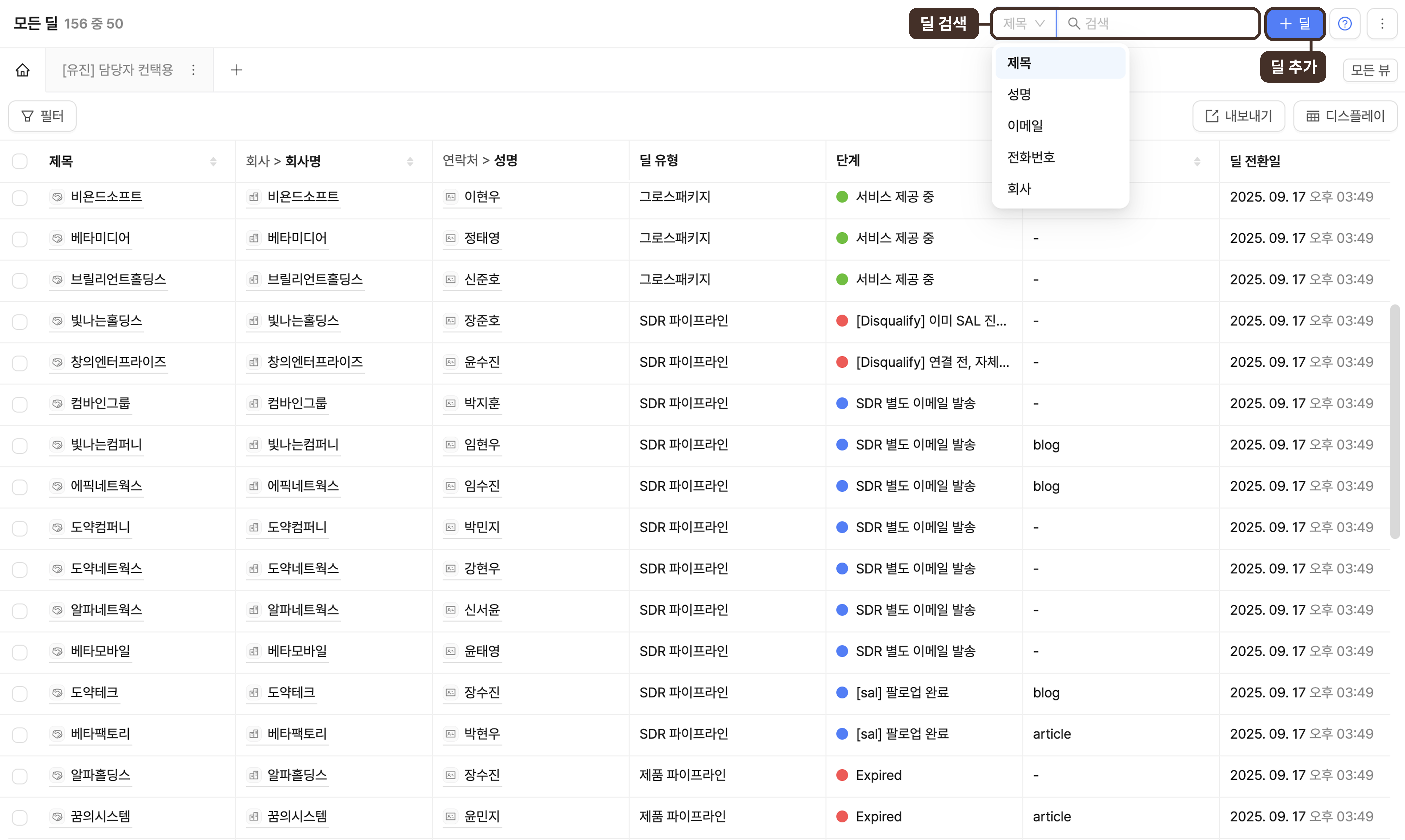The width and height of the screenshot is (1405, 840).
Task: Click the home icon tab
Action: click(x=23, y=70)
